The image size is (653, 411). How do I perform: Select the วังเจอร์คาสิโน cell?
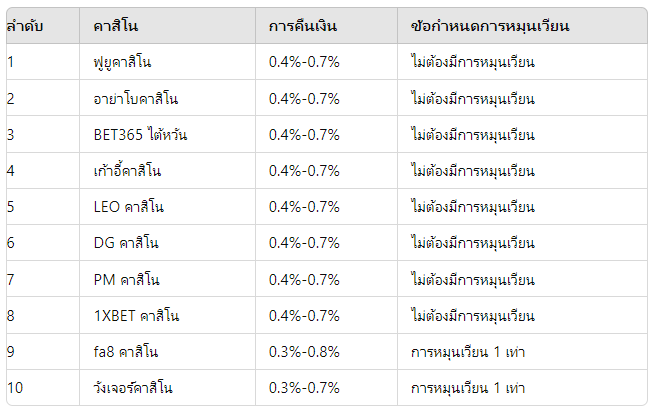[167, 388]
